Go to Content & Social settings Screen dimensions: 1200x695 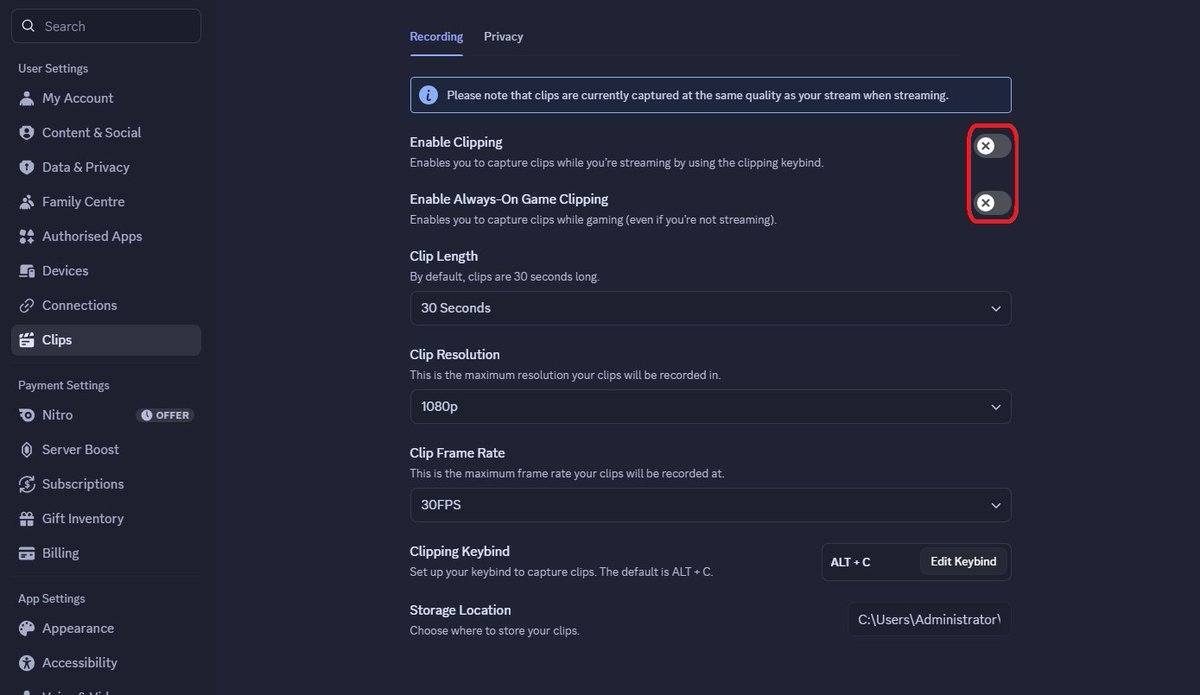click(106, 133)
